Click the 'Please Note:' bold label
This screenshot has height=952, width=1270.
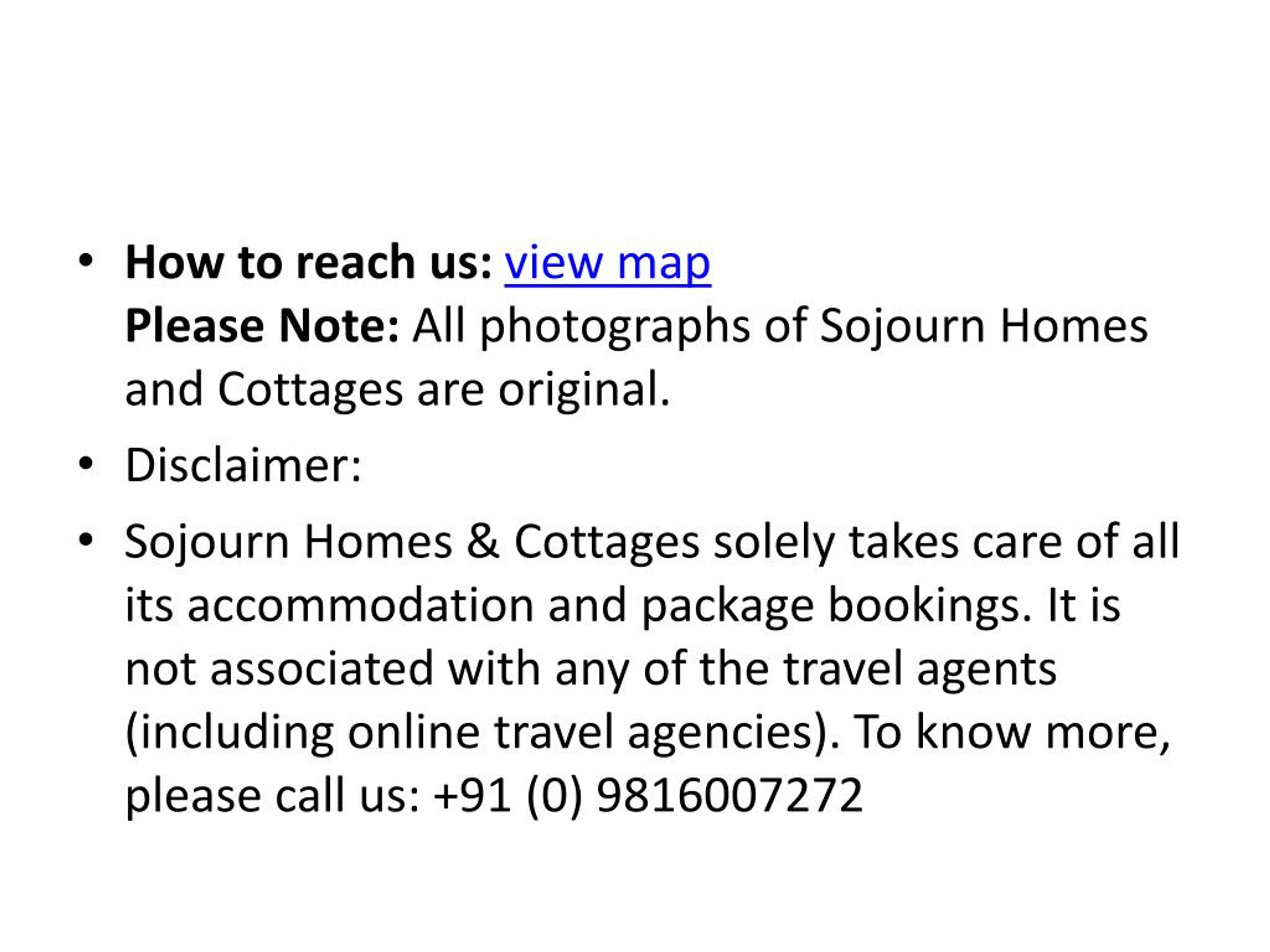tap(262, 327)
